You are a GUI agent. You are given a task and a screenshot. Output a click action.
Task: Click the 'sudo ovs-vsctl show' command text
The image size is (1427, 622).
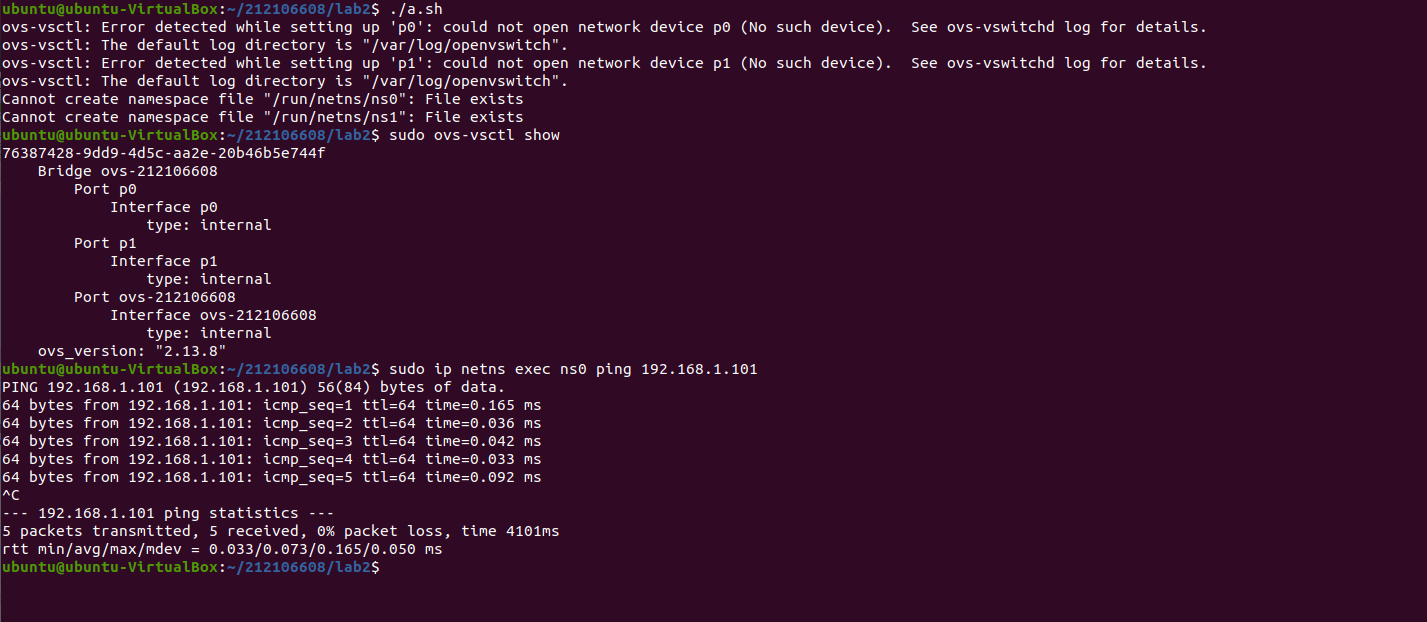tap(474, 135)
